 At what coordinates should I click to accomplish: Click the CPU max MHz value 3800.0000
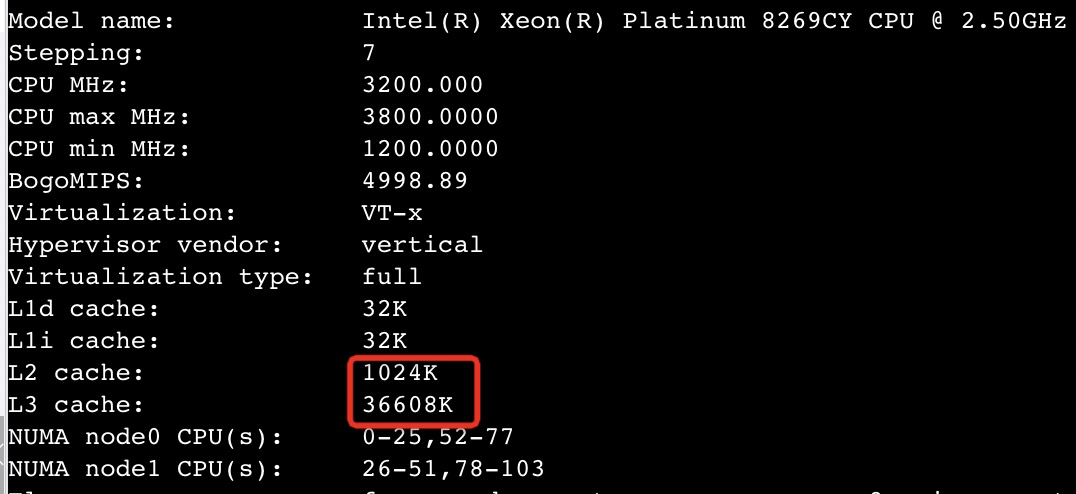430,117
